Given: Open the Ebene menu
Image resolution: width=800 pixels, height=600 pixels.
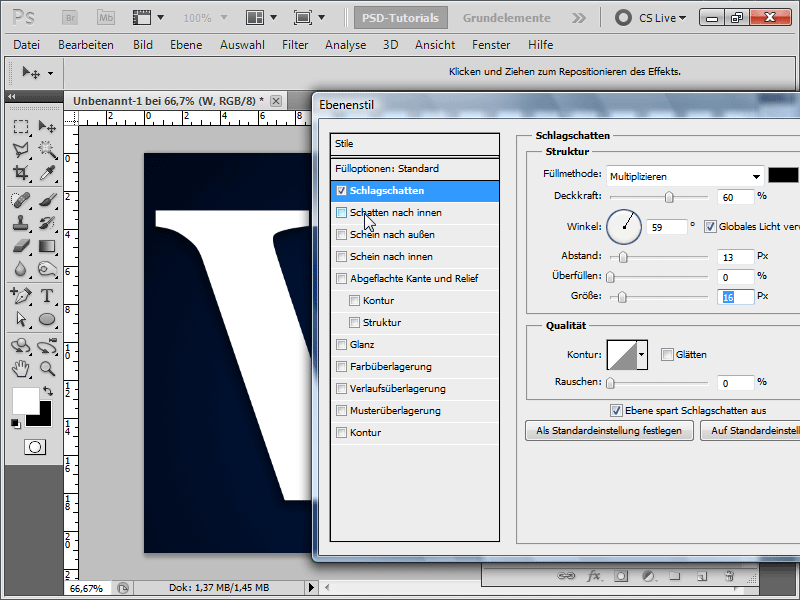Looking at the screenshot, I should click(x=186, y=45).
